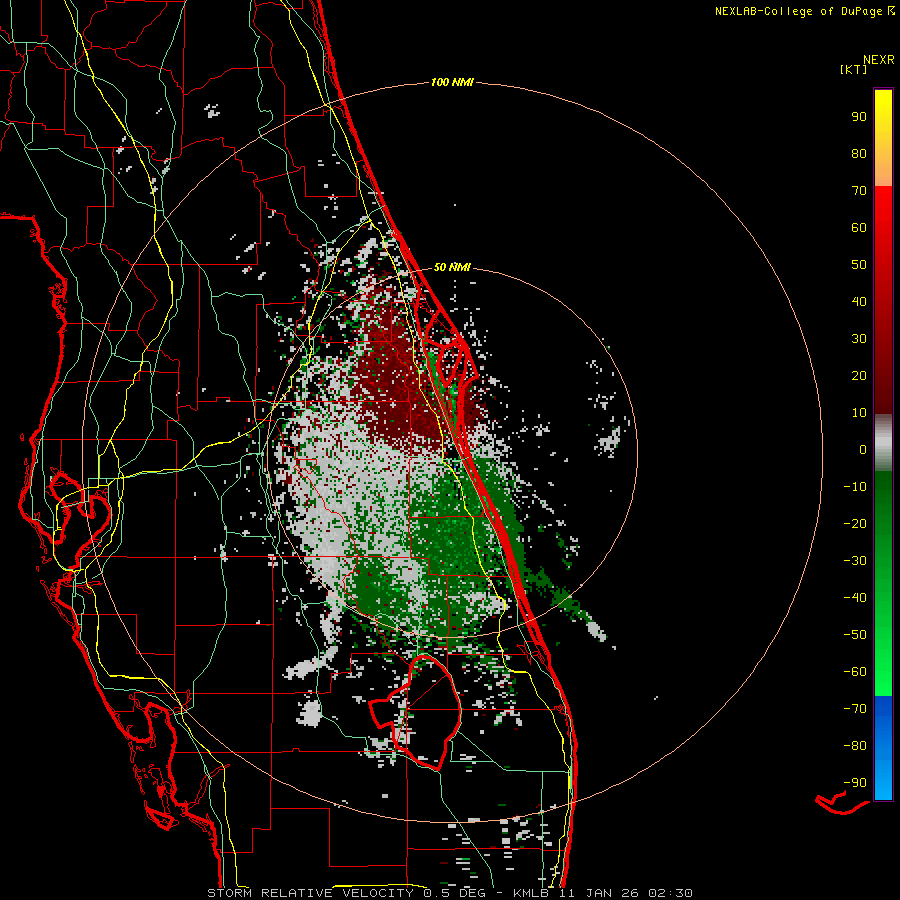Select the Storm Relative Velocity caption at bottom
Viewport: 900px width, 900px height.
(x=449, y=893)
